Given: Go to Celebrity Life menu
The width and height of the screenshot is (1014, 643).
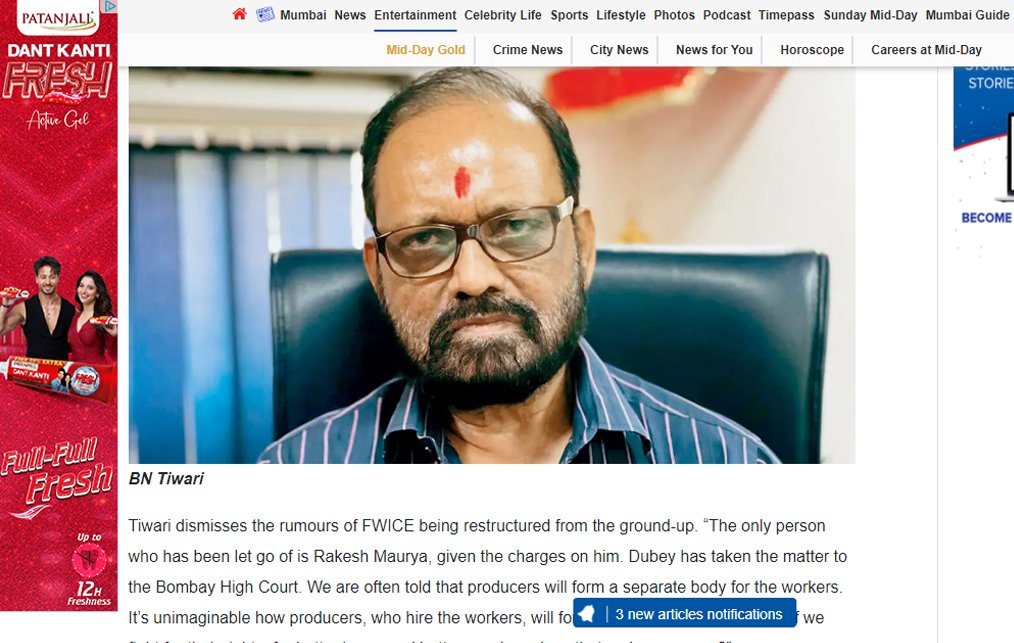Looking at the screenshot, I should click(x=502, y=15).
